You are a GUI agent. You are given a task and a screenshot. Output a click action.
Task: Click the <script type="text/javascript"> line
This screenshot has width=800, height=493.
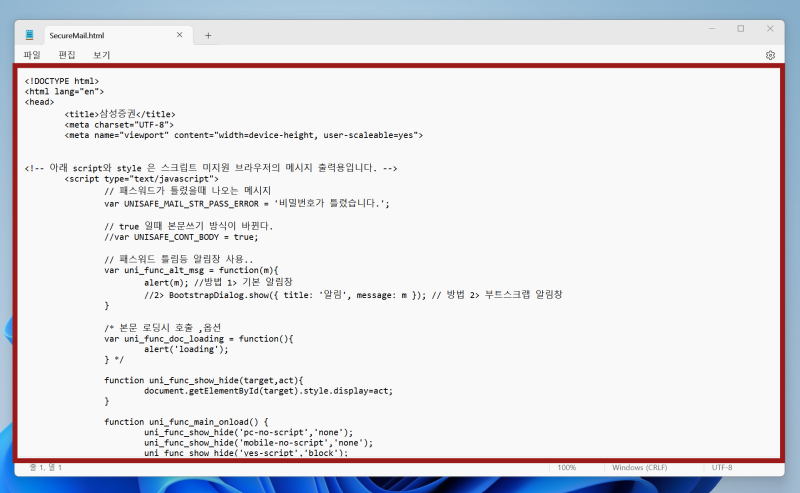click(141, 179)
